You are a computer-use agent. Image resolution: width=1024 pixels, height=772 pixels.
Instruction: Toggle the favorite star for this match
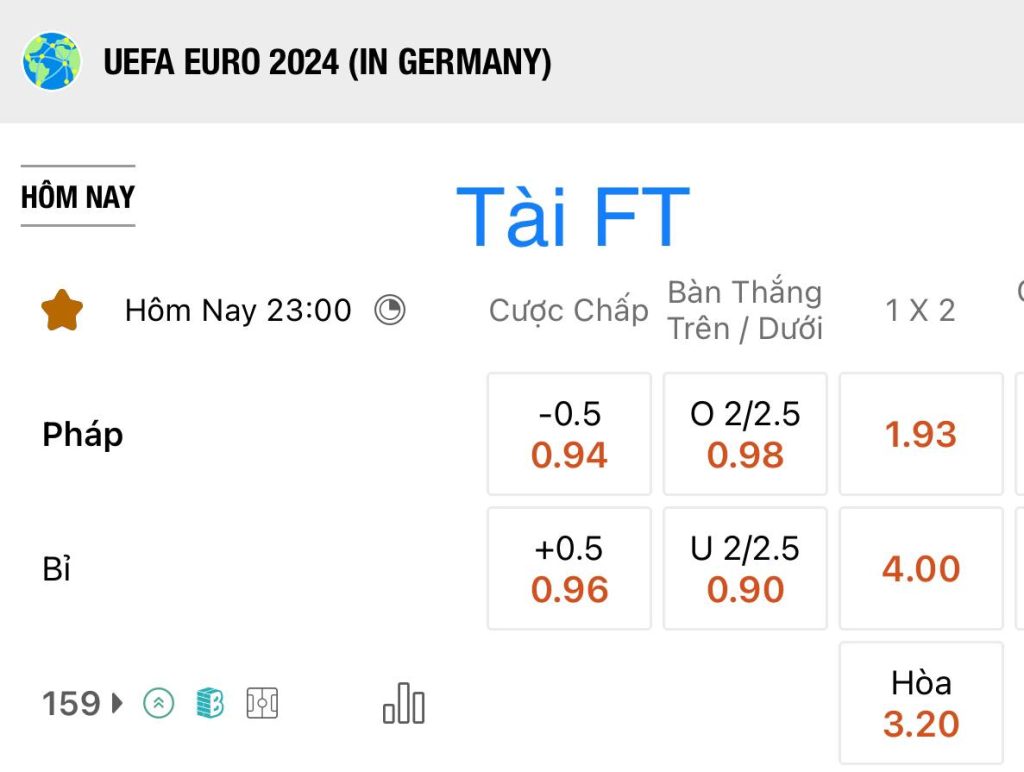point(62,310)
